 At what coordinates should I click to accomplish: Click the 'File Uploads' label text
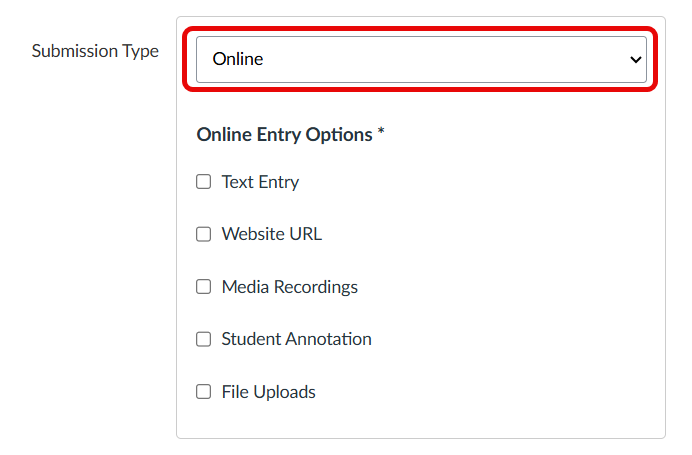tap(269, 392)
